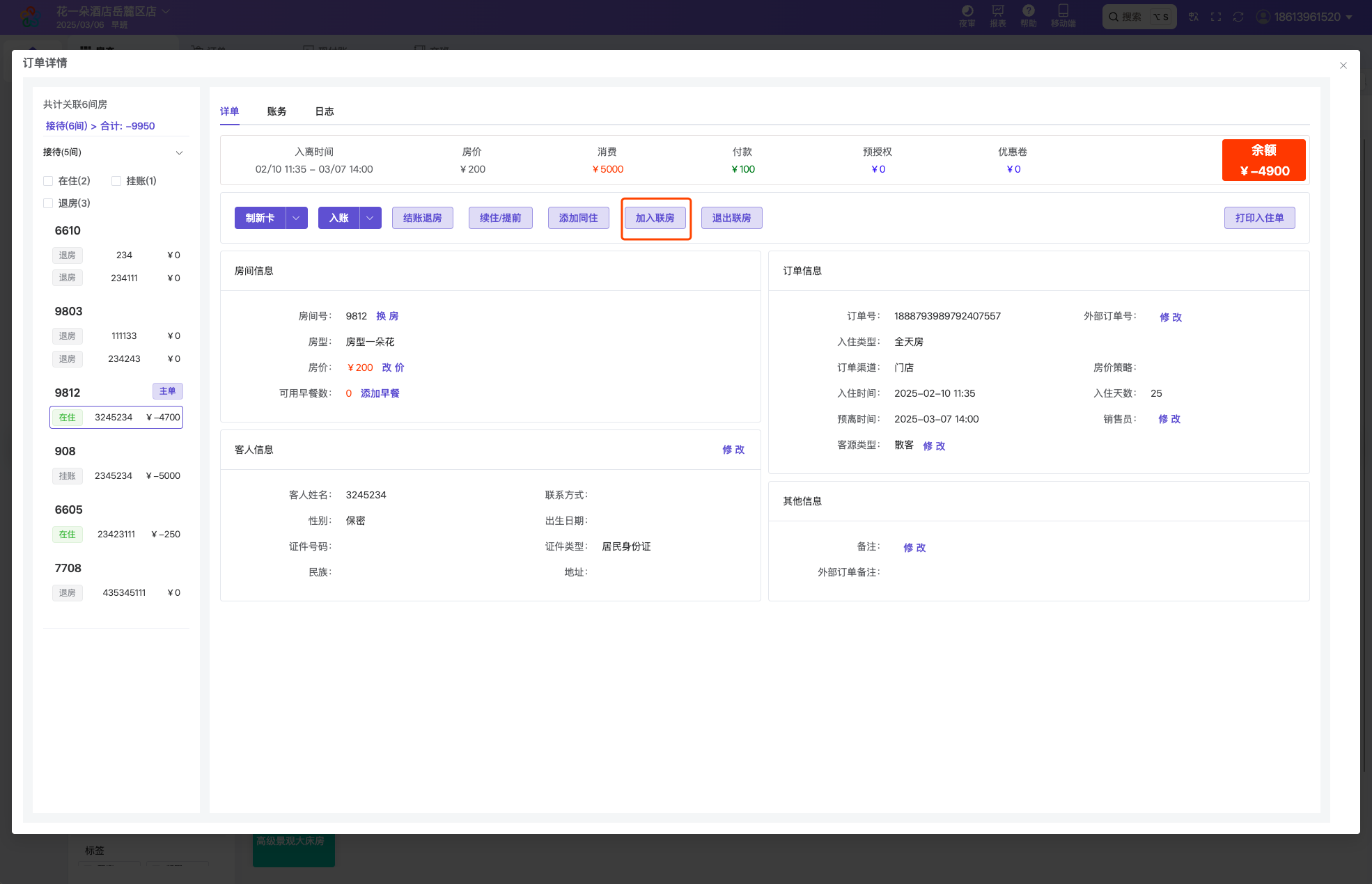The width and height of the screenshot is (1372, 884).
Task: Click 修改 next to 外部订单号
Action: [1171, 317]
